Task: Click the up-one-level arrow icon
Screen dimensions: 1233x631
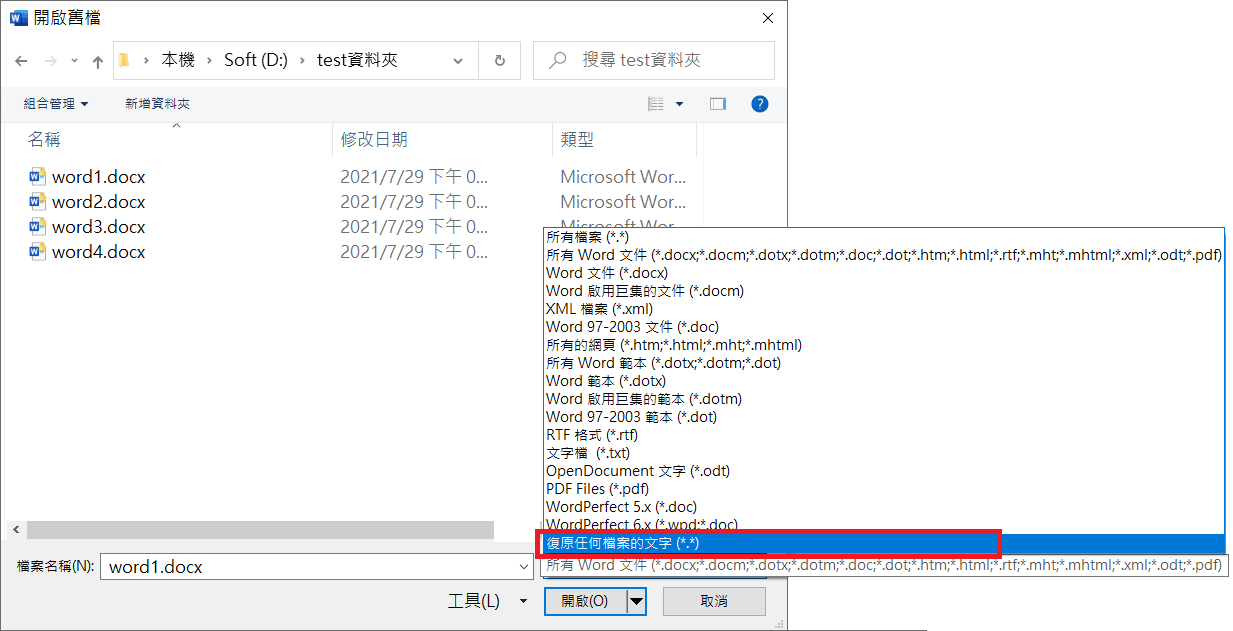Action: point(98,61)
